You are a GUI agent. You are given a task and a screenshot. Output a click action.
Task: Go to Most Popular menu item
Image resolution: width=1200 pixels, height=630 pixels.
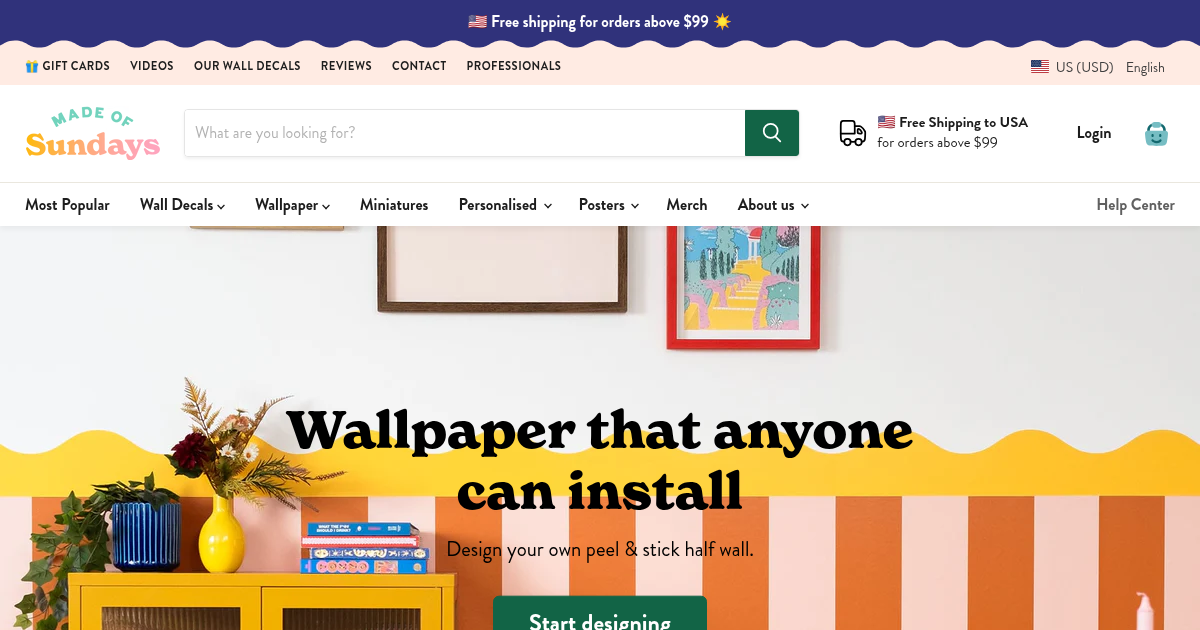tap(67, 205)
